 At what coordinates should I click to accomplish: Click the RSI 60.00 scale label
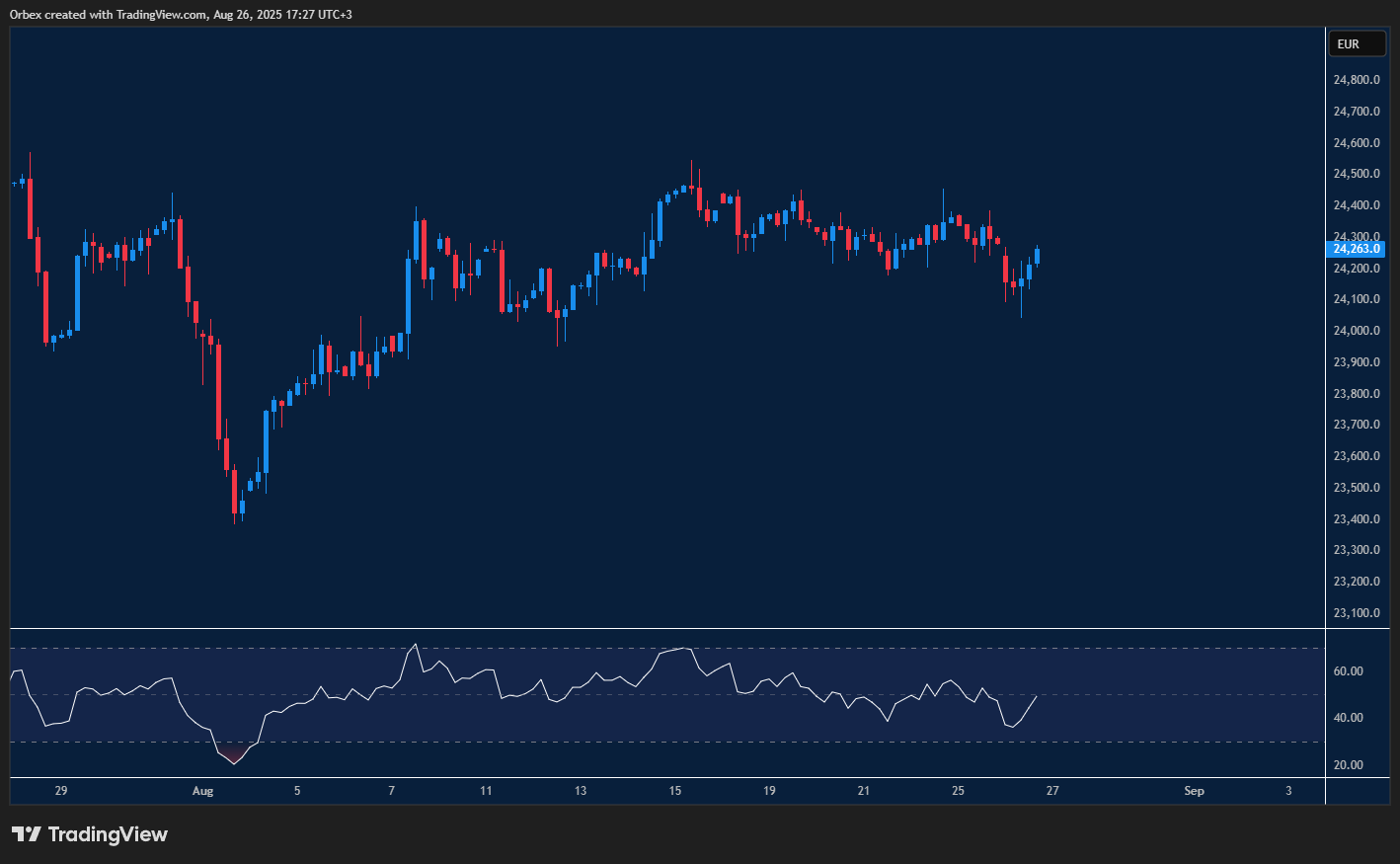coord(1348,671)
